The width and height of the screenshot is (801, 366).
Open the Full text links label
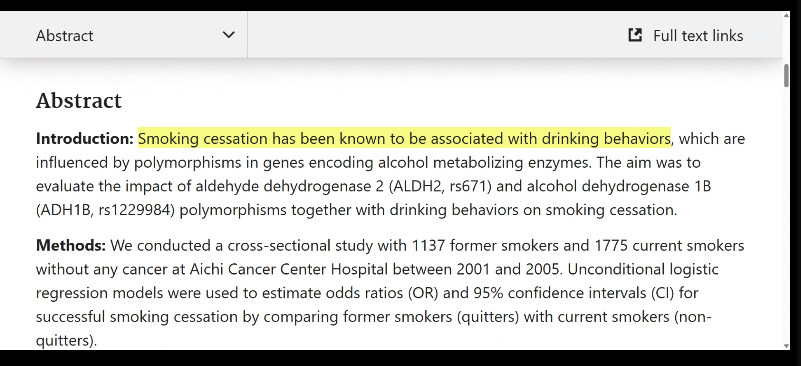click(698, 36)
